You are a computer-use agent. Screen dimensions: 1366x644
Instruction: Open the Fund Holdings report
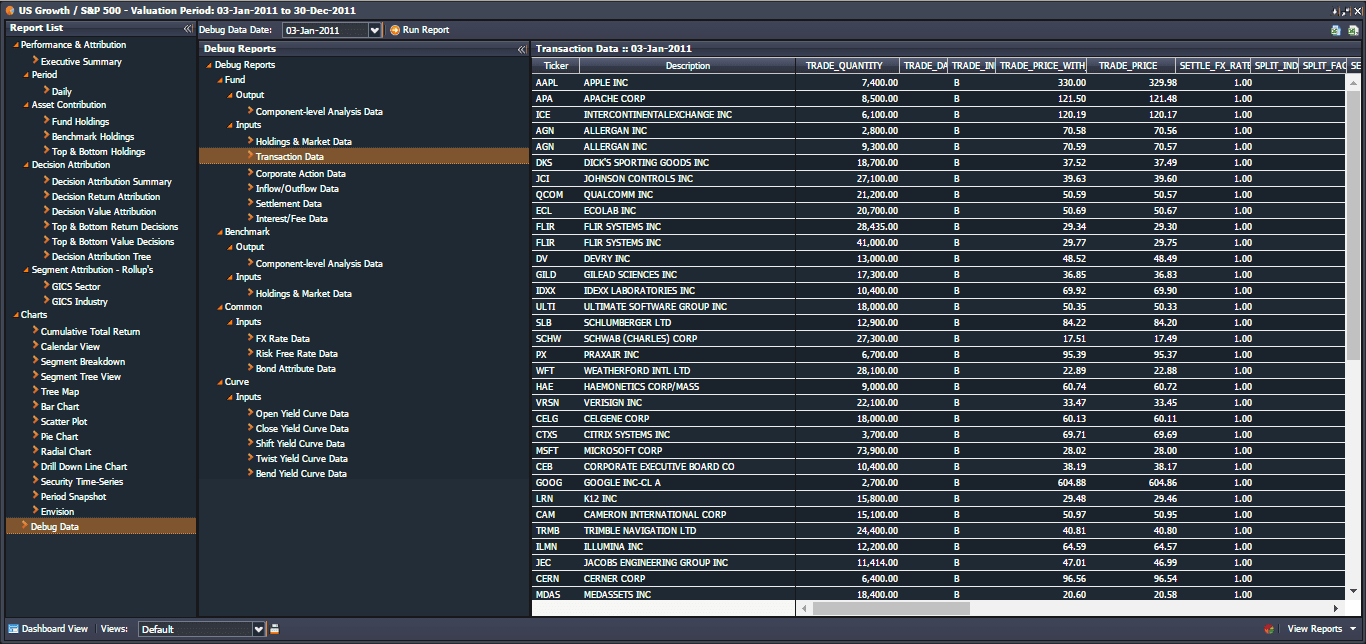81,122
